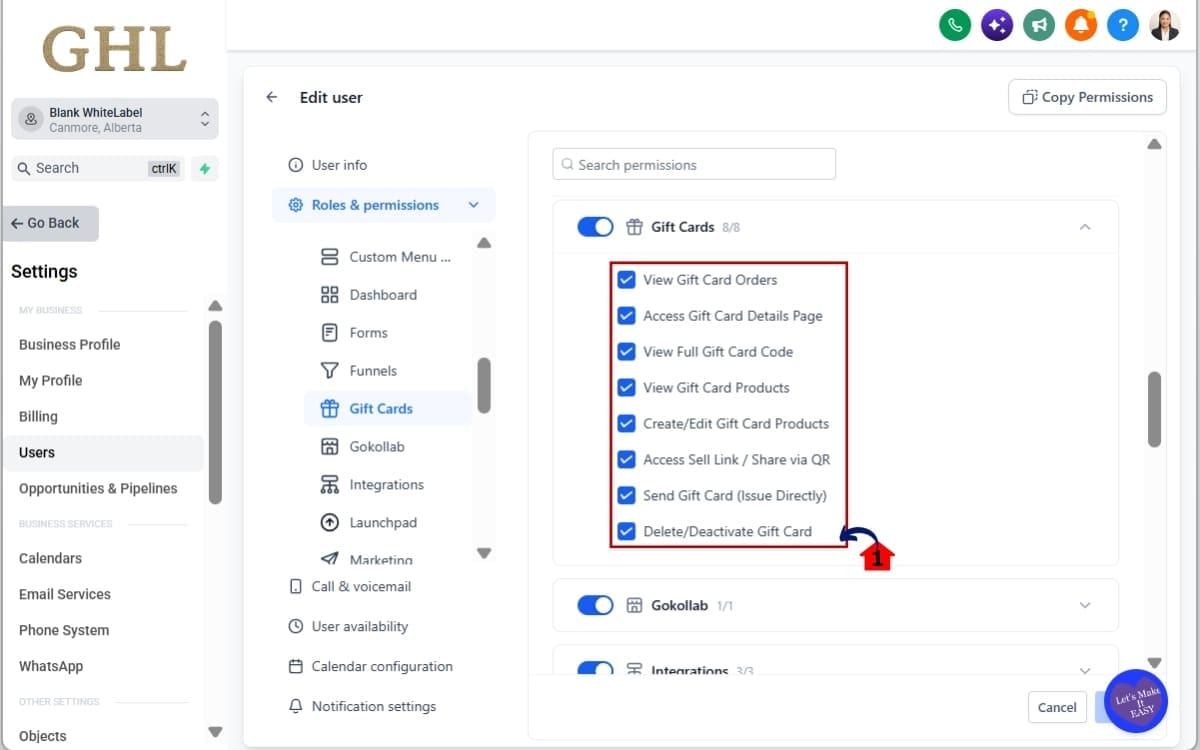Click the up arrow of the Settings sidebar scrollbar
Viewport: 1200px width, 750px height.
click(x=215, y=306)
